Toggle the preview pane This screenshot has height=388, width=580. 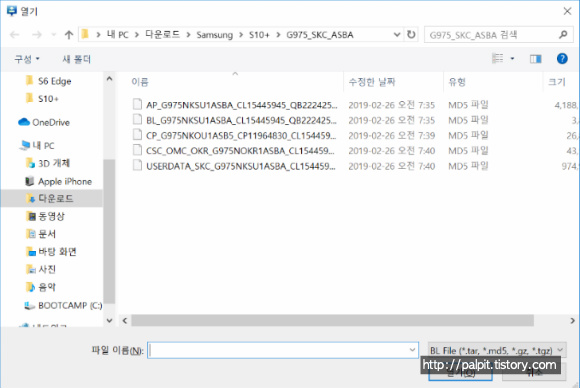coord(536,58)
